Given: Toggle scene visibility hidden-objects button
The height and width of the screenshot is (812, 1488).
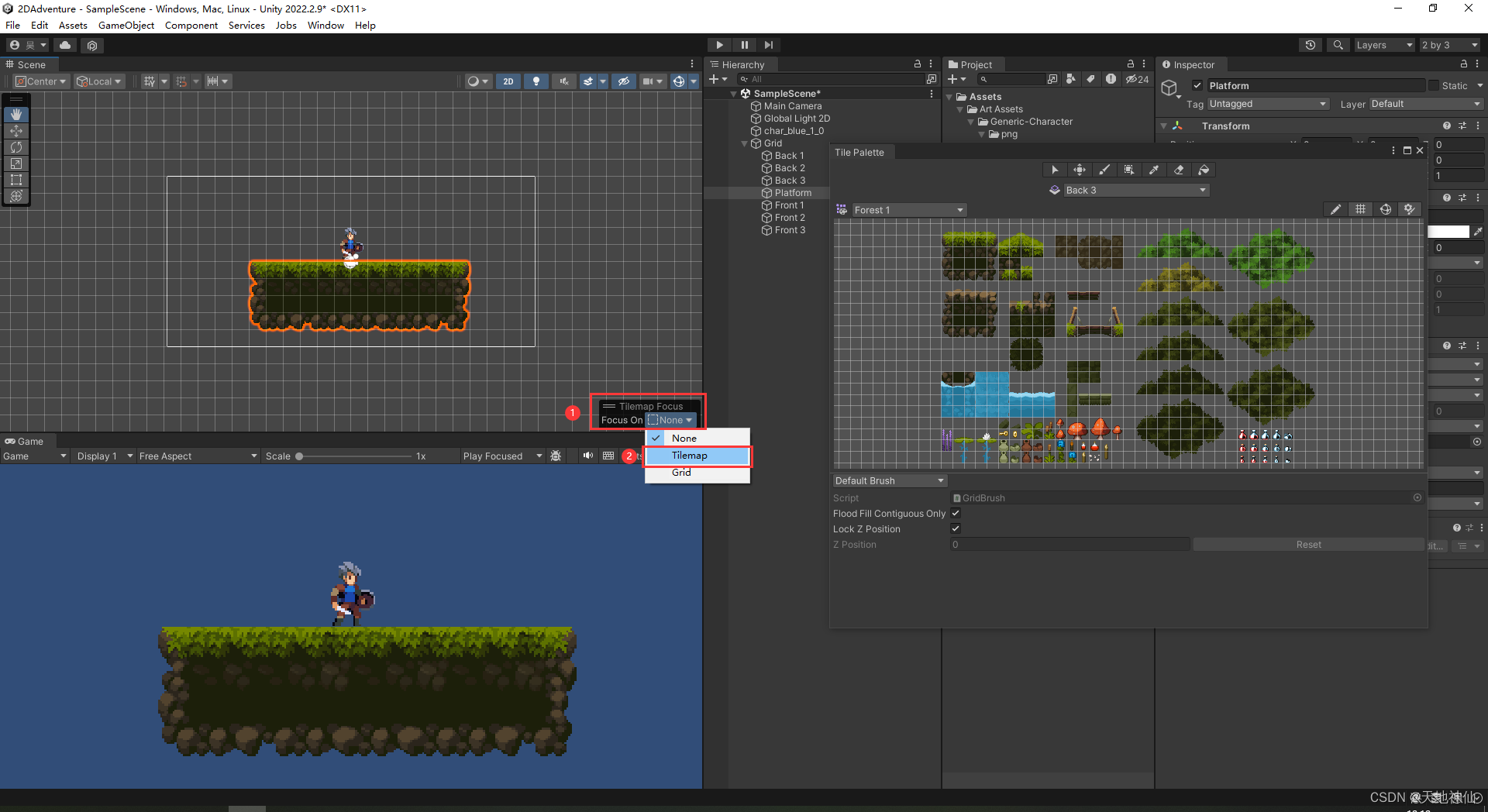Looking at the screenshot, I should click(623, 81).
